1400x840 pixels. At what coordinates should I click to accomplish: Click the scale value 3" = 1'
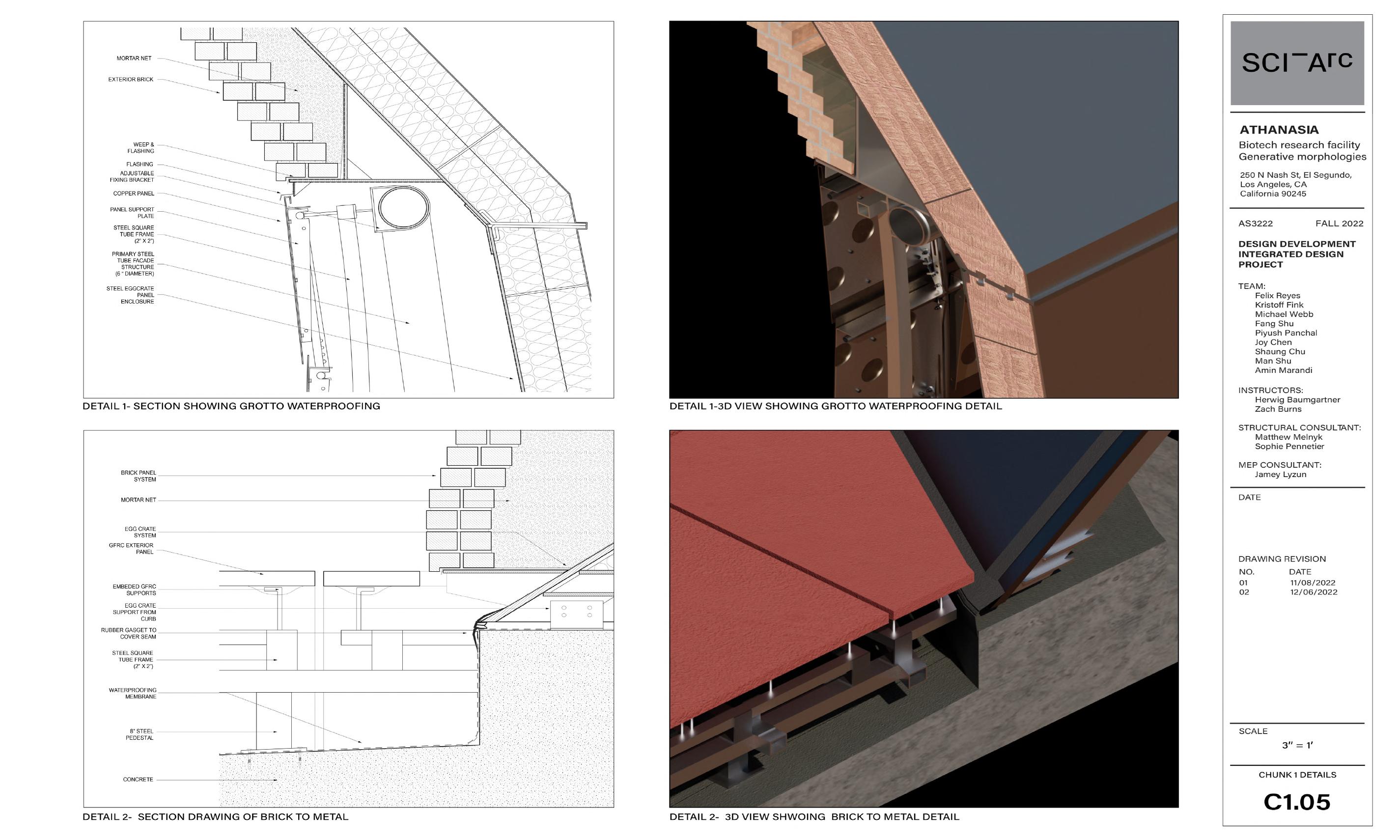click(1297, 746)
